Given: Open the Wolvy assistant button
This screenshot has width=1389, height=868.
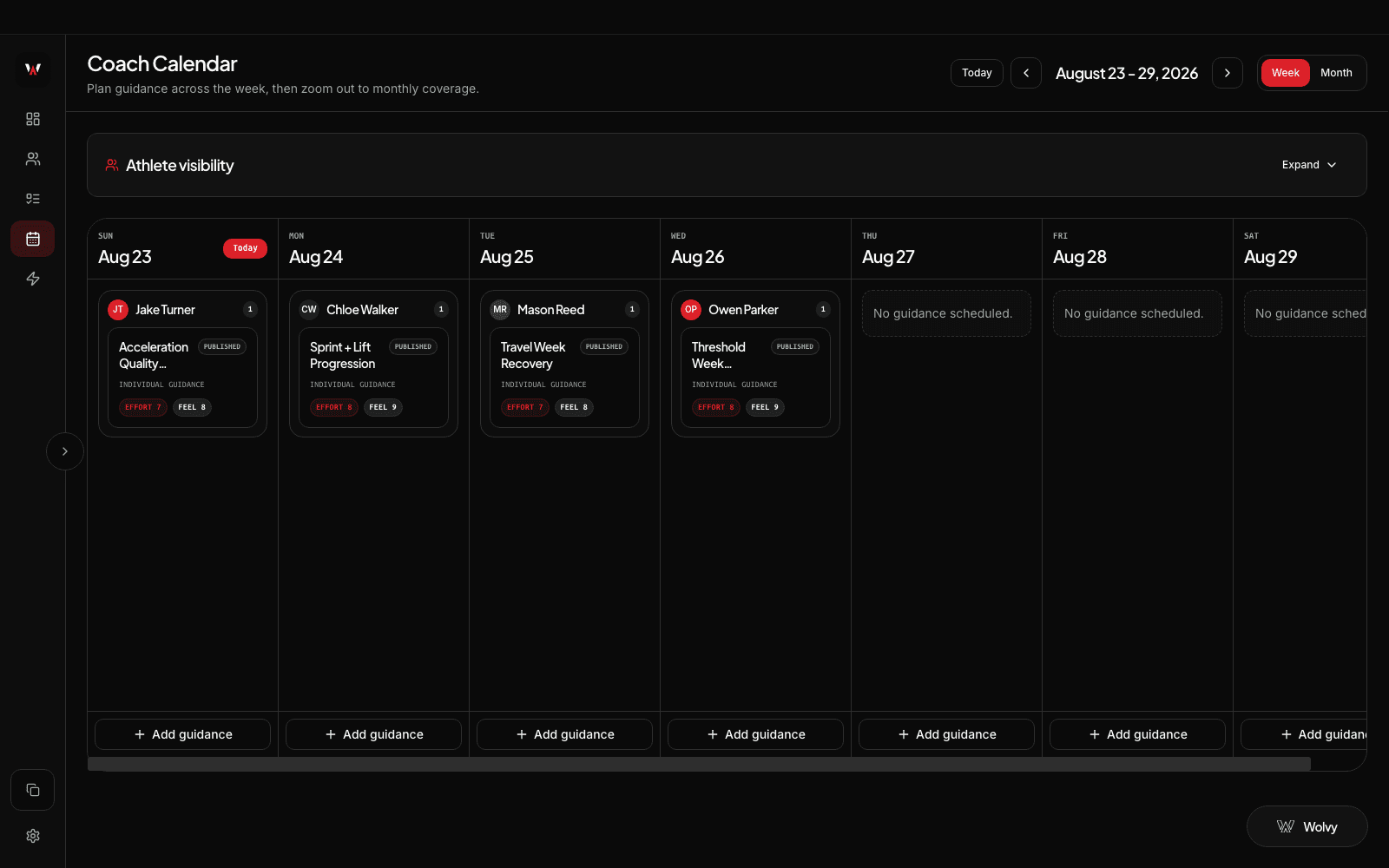Looking at the screenshot, I should coord(1307,826).
